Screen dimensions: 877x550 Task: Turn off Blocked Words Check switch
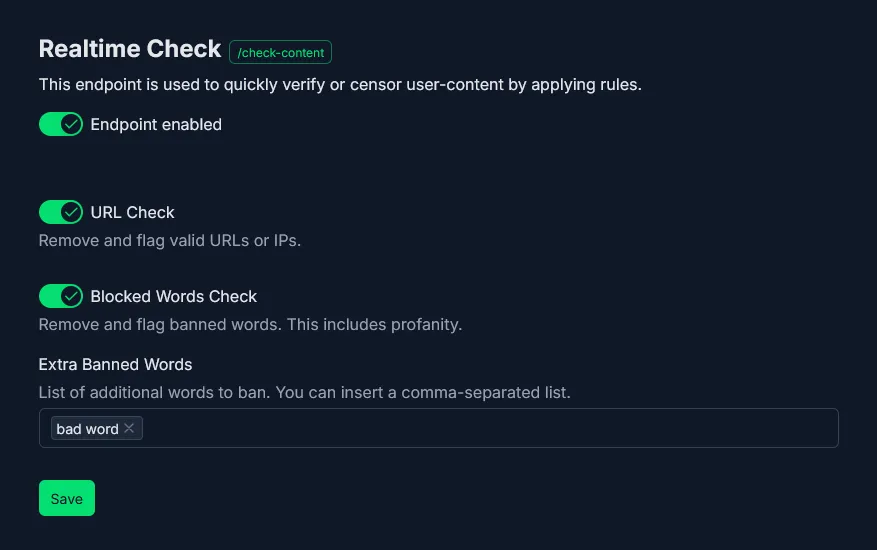[60, 296]
